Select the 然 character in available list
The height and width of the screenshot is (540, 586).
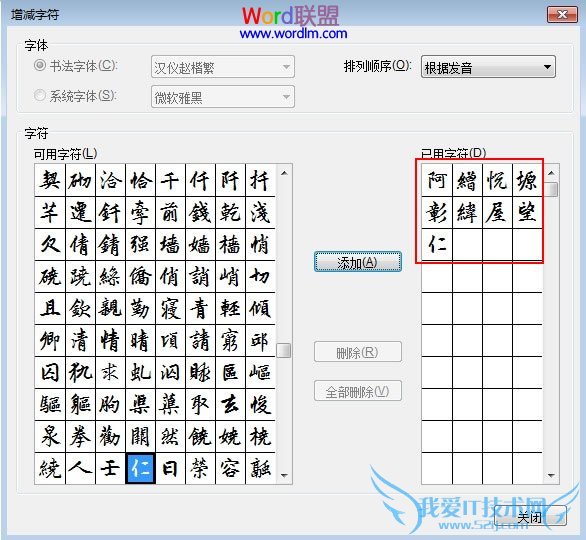click(170, 436)
